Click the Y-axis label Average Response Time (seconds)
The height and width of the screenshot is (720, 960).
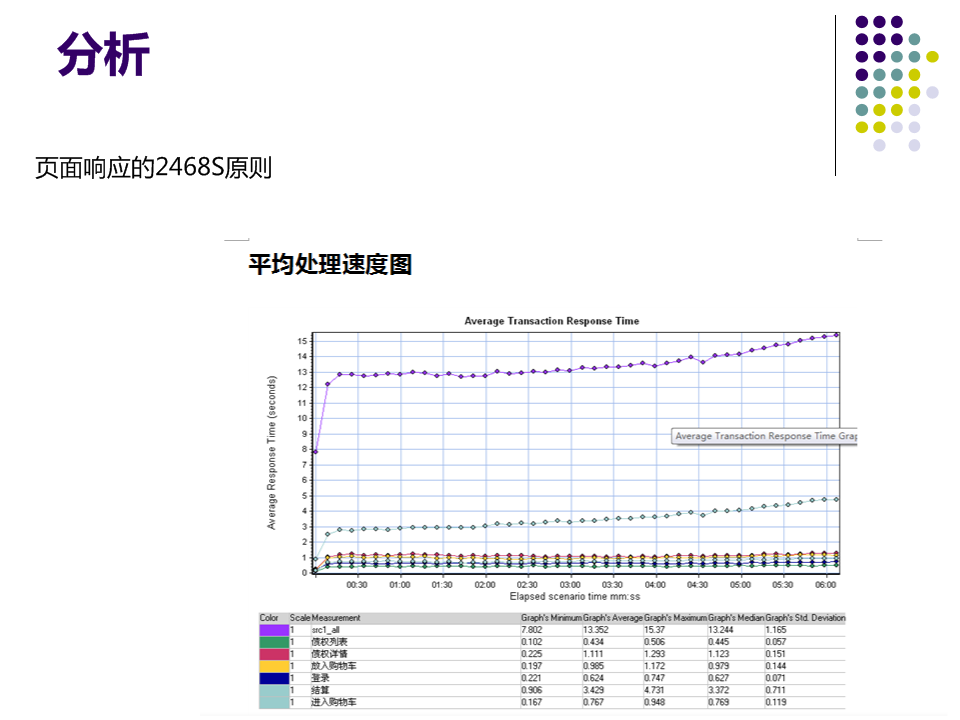tap(271, 452)
